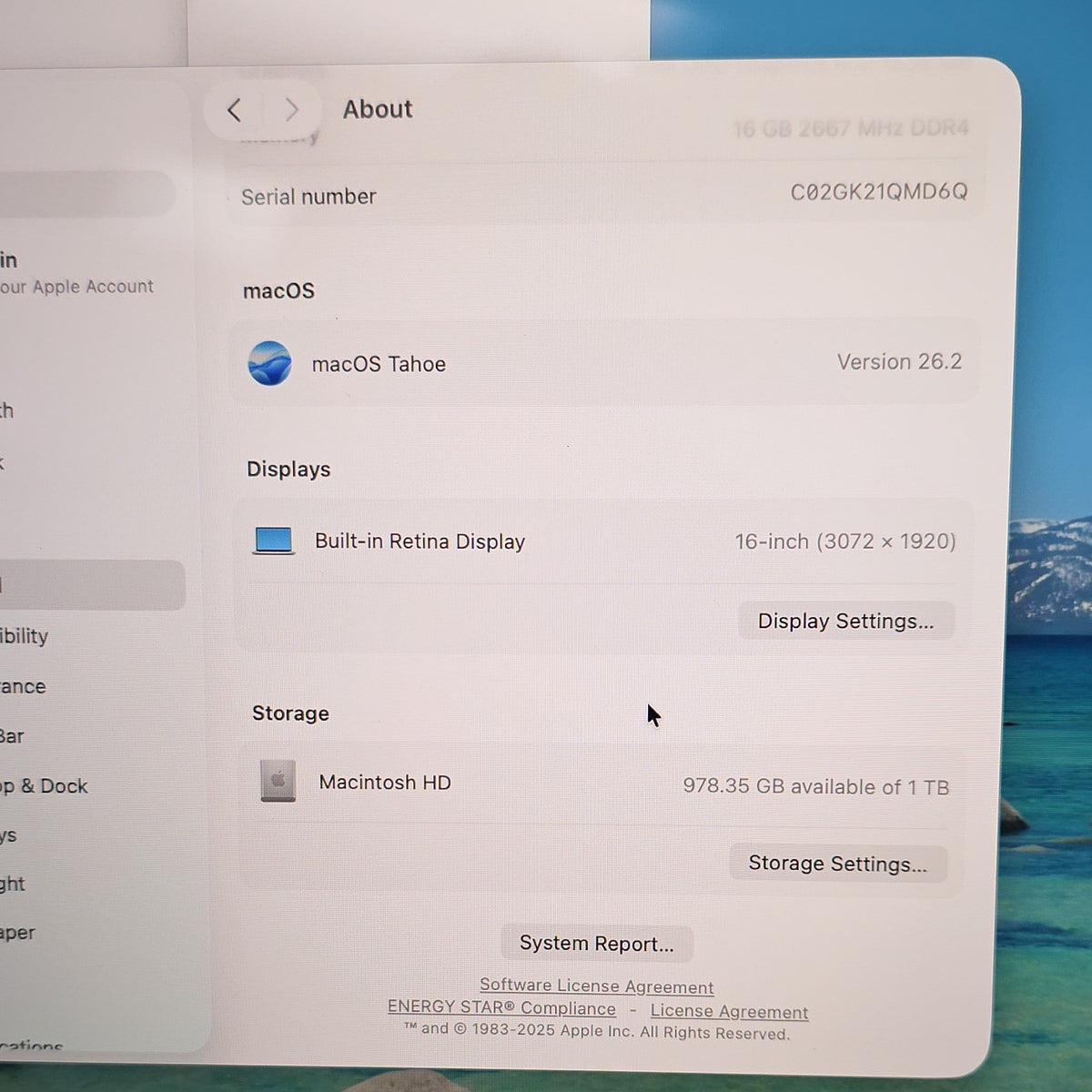Screen dimensions: 1092x1092
Task: Open the Software License Agreement link
Action: (x=597, y=986)
